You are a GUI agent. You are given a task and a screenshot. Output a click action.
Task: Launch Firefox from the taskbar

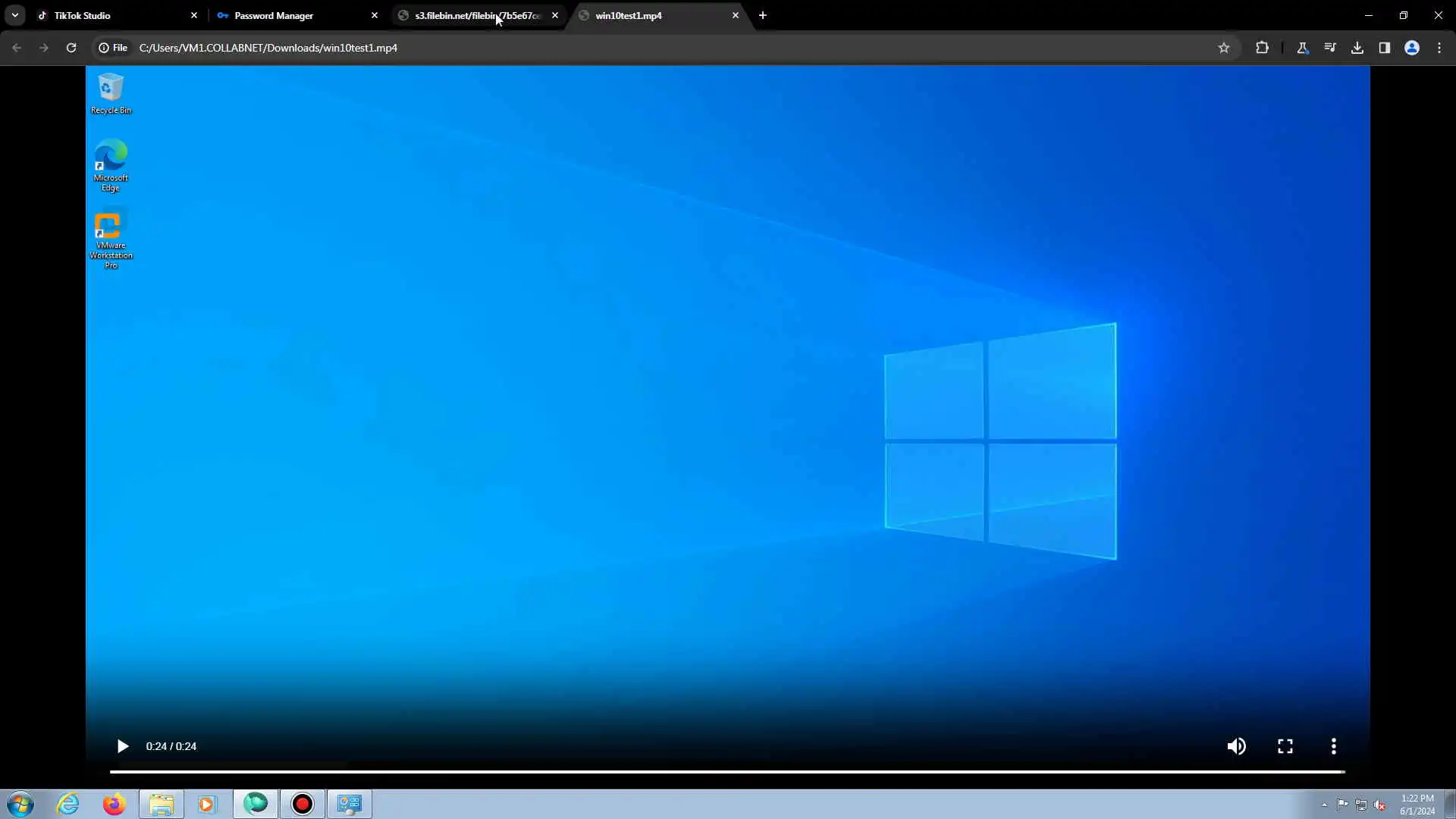(114, 804)
